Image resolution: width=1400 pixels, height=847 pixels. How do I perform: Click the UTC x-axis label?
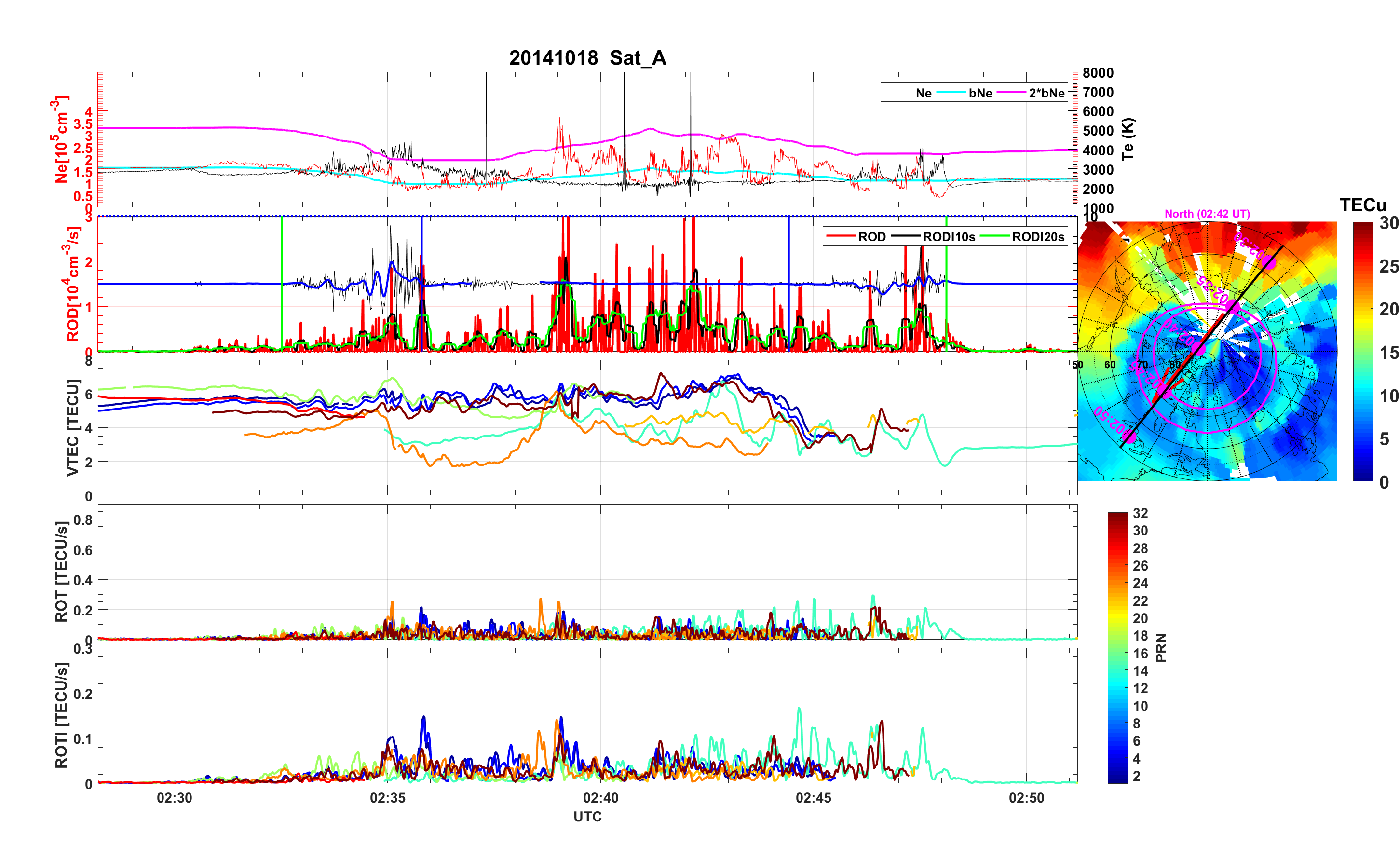point(587,816)
